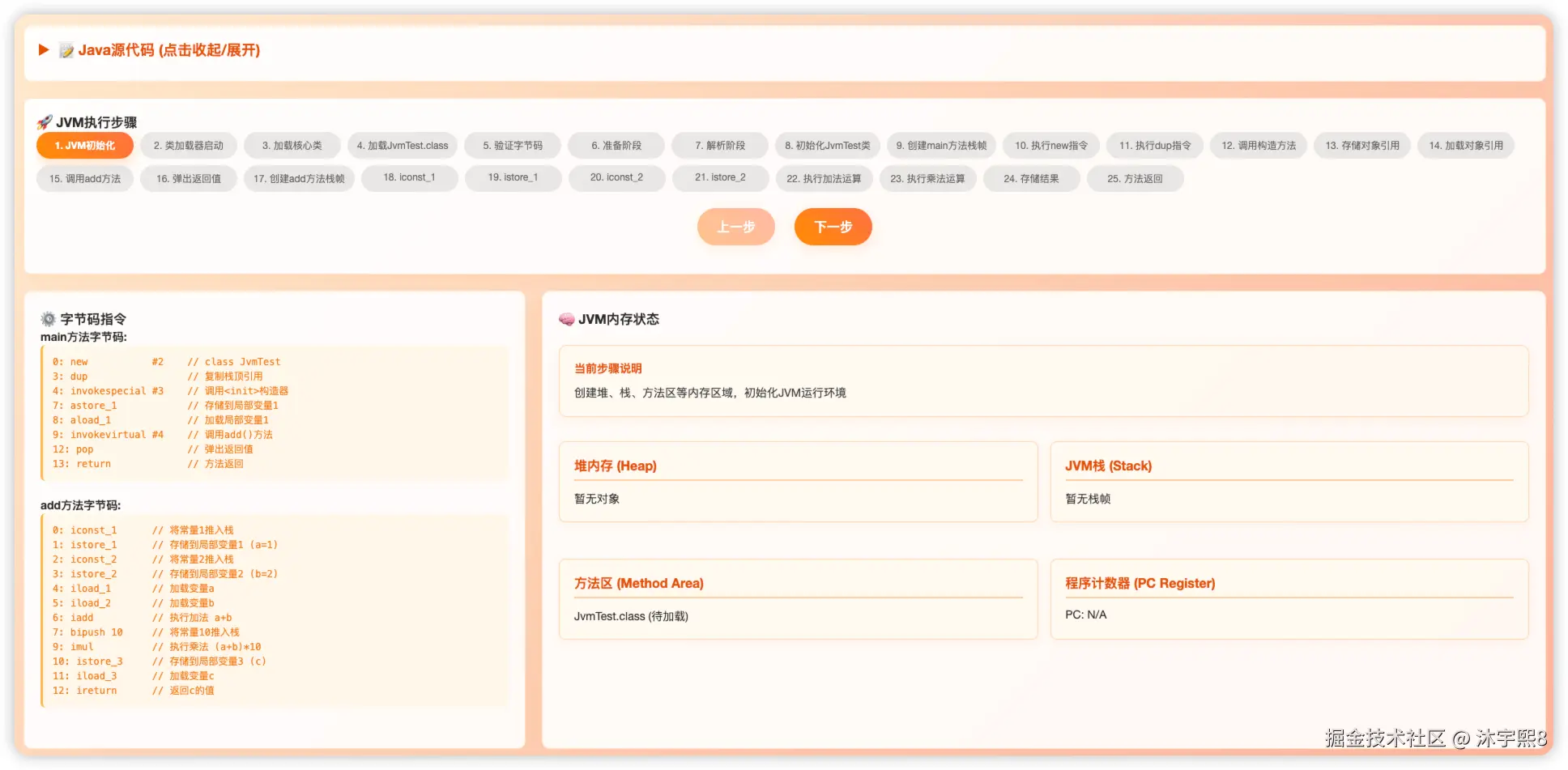Choose step 14. 加载对象引用
This screenshot has height=770, width=1568.
pyautogui.click(x=1466, y=146)
